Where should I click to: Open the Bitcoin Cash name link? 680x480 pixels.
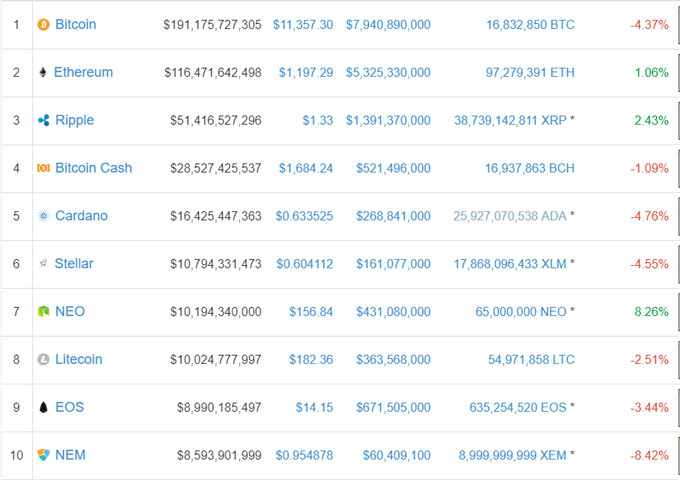[94, 168]
